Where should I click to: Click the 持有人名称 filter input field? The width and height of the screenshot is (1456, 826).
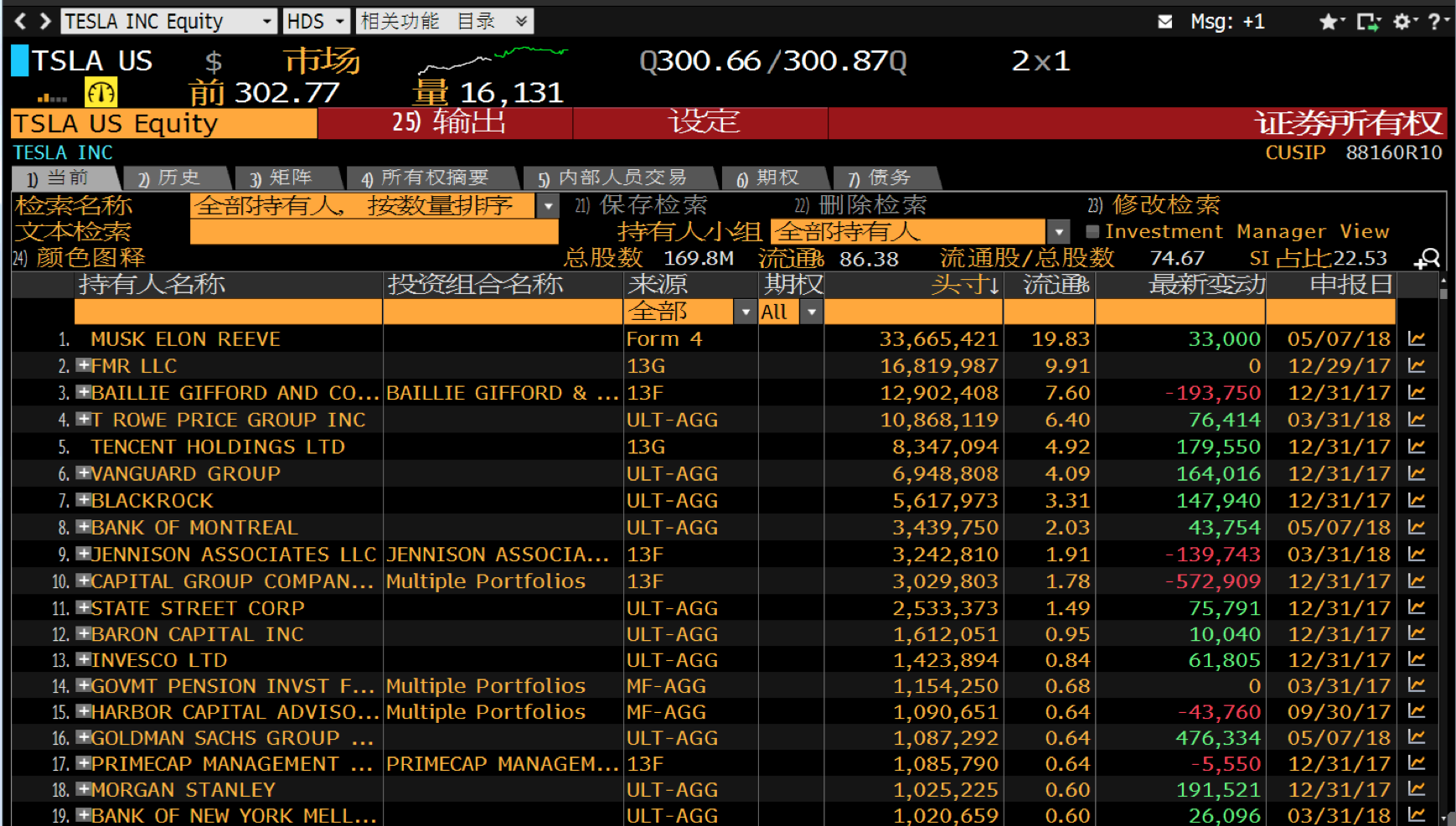(228, 312)
